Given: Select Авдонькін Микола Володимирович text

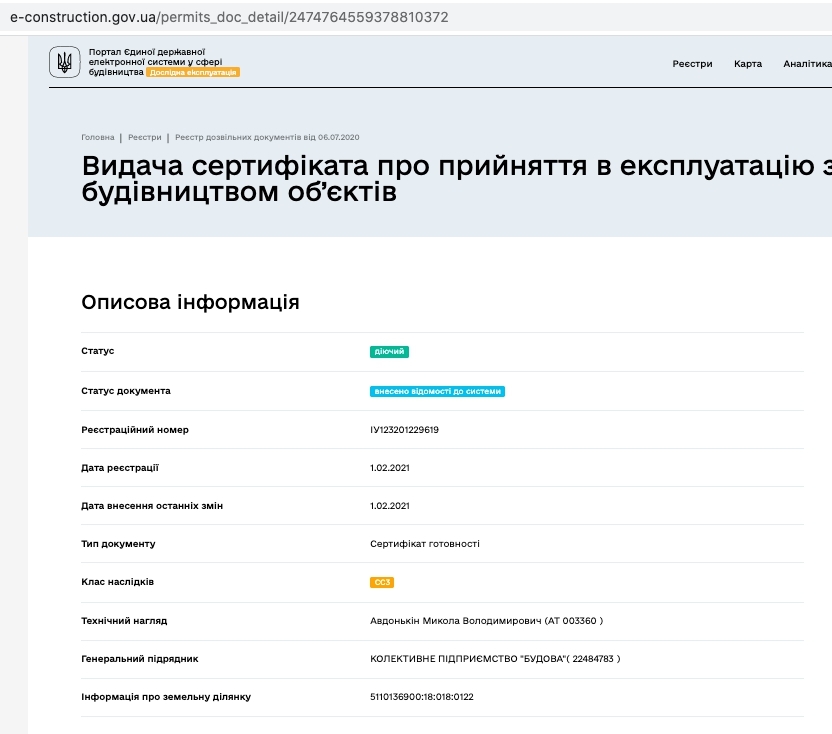Looking at the screenshot, I should point(456,620).
